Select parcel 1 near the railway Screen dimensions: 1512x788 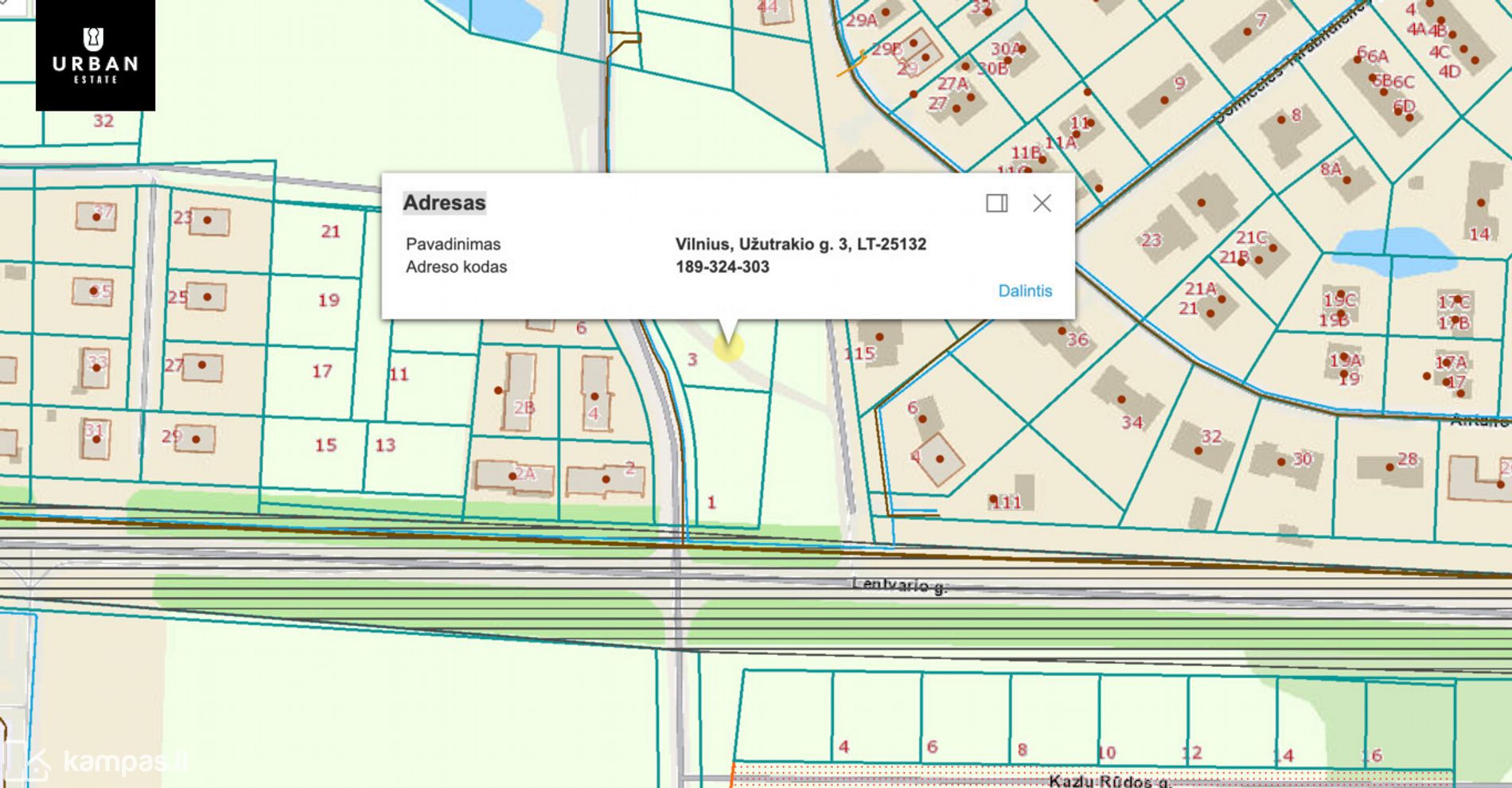pyautogui.click(x=711, y=502)
